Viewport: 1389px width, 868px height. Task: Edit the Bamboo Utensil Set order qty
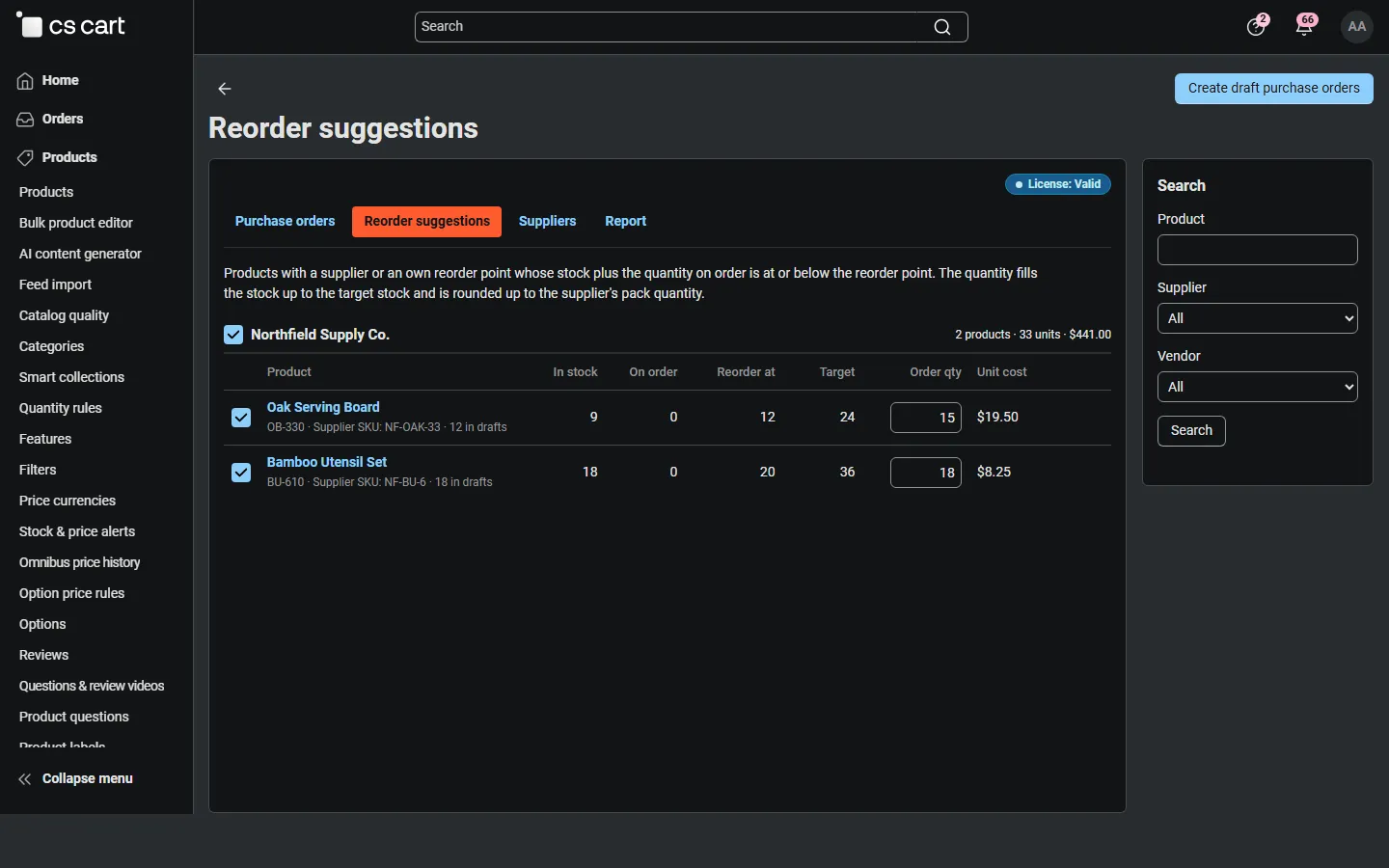pyautogui.click(x=926, y=473)
